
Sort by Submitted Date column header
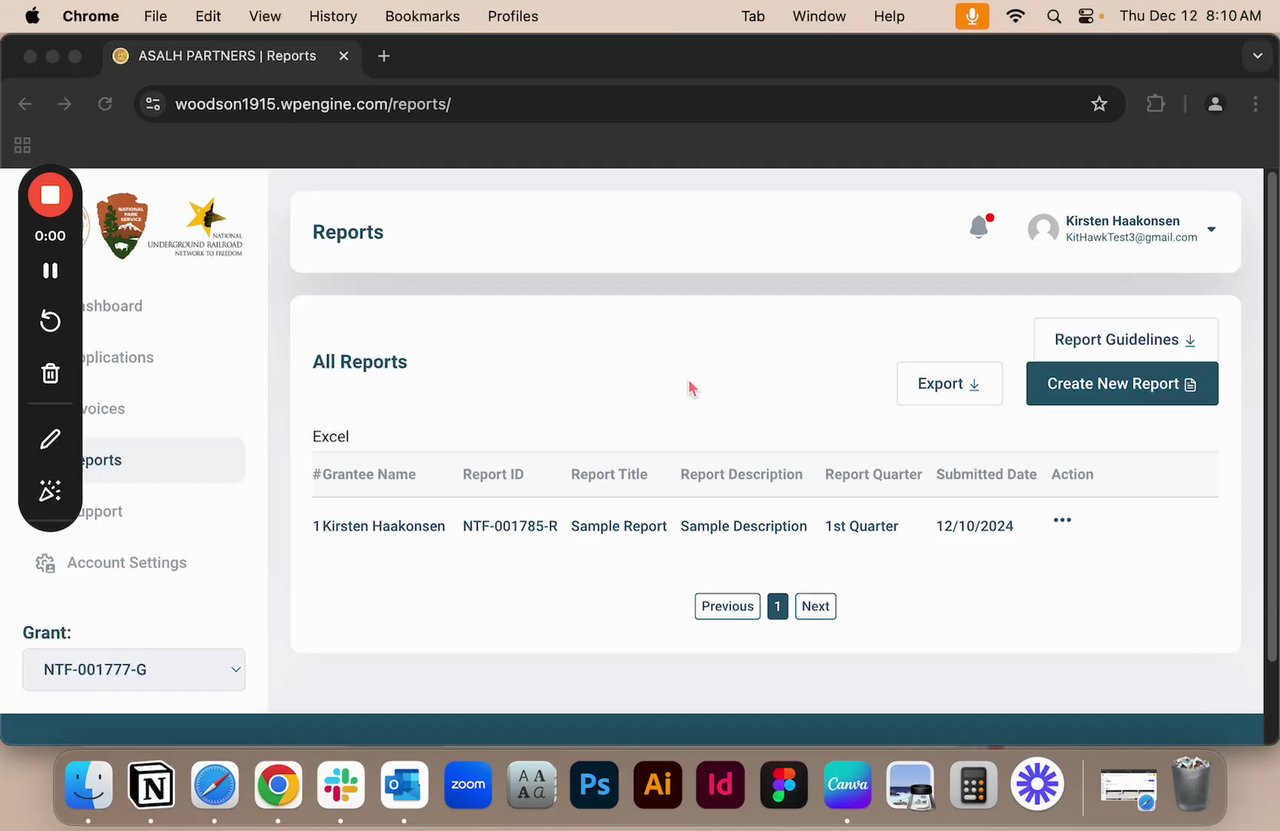986,474
